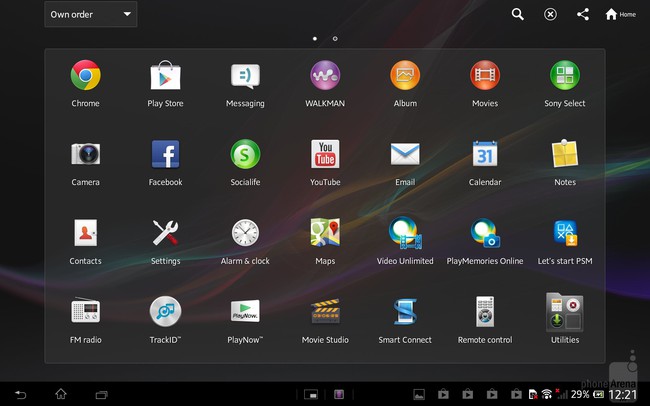Launch the YouTube app
Image resolution: width=650 pixels, height=406 pixels.
coord(325,154)
